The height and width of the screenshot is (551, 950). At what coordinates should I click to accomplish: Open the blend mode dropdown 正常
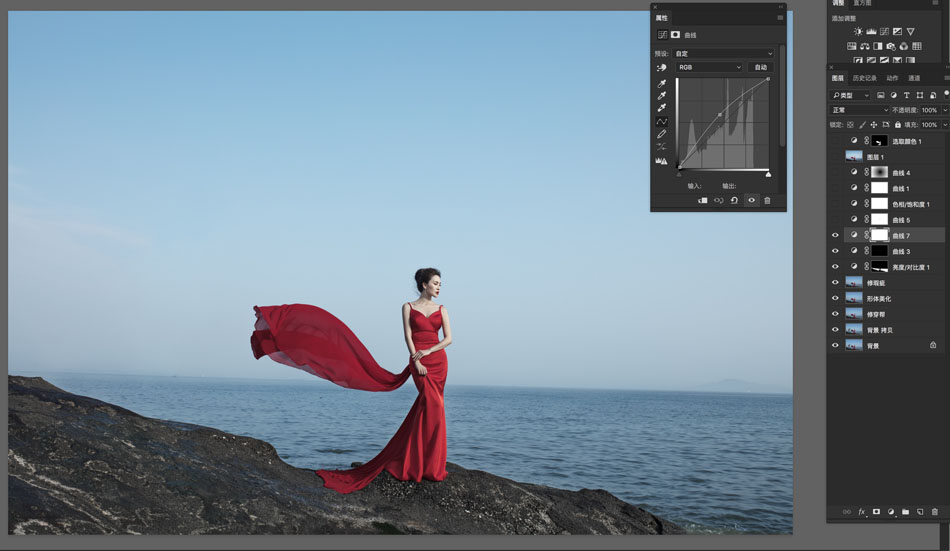pos(859,110)
